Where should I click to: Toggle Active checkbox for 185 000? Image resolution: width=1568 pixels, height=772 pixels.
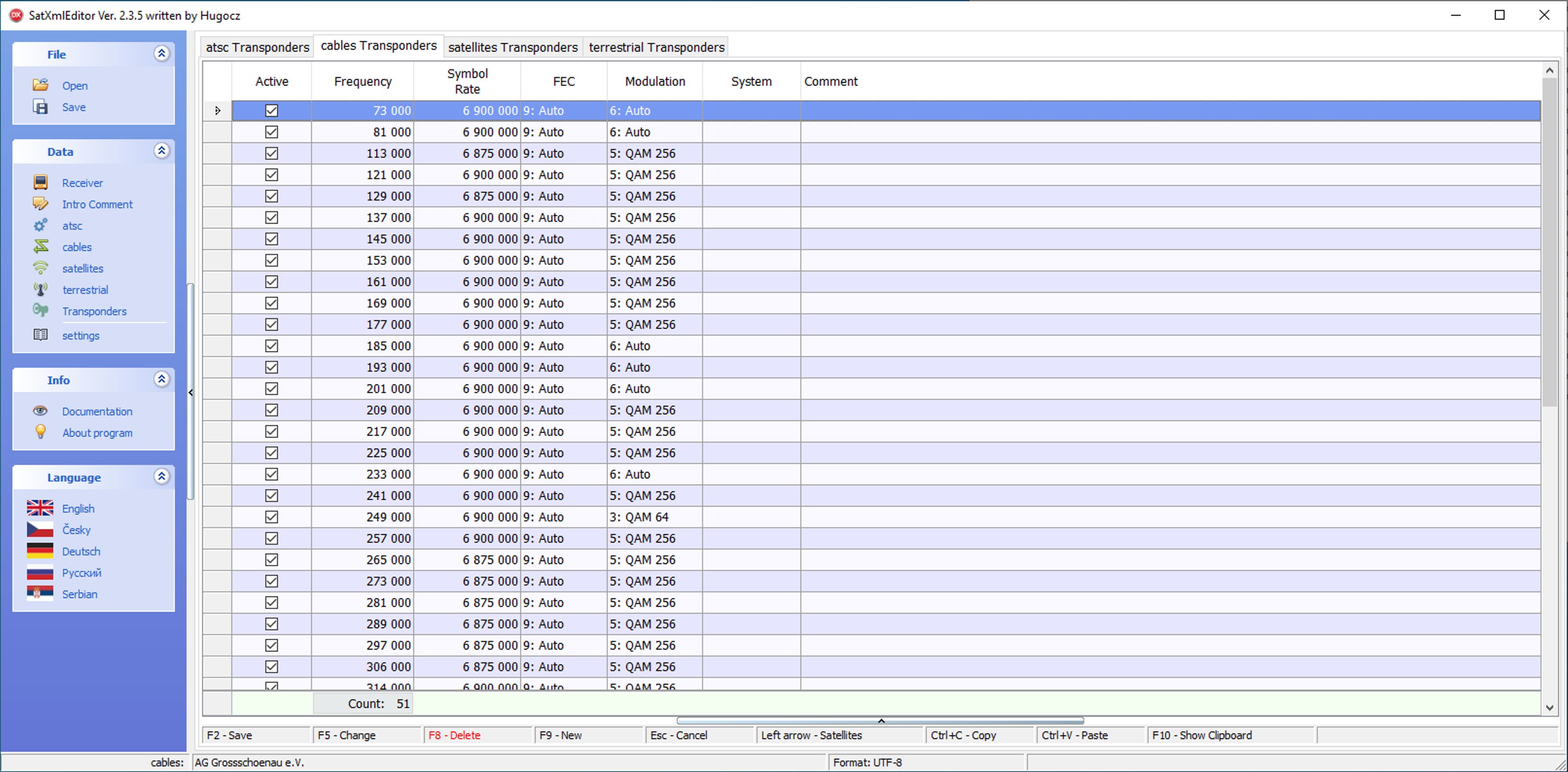(x=271, y=346)
